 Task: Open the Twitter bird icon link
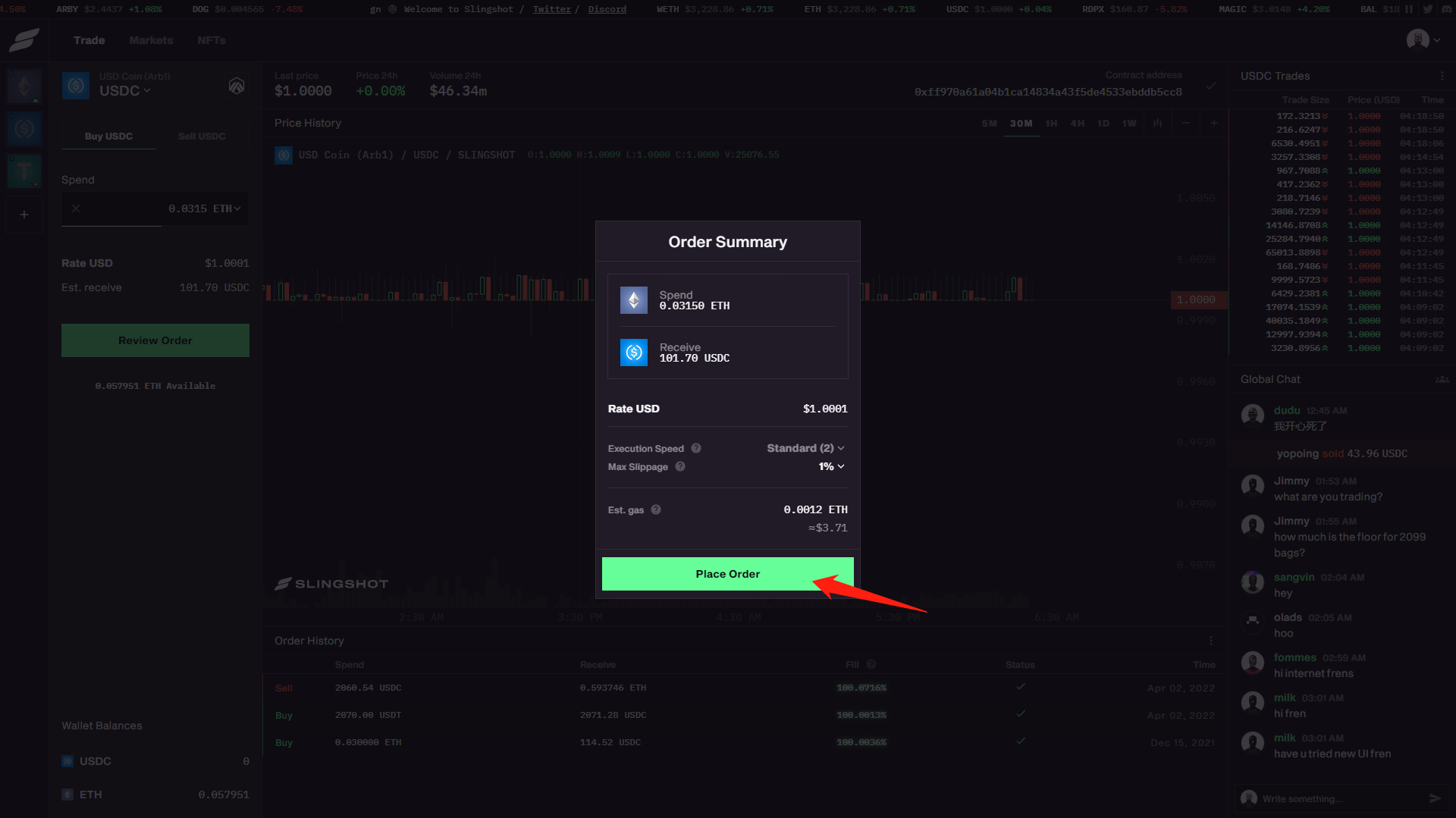(1428, 9)
